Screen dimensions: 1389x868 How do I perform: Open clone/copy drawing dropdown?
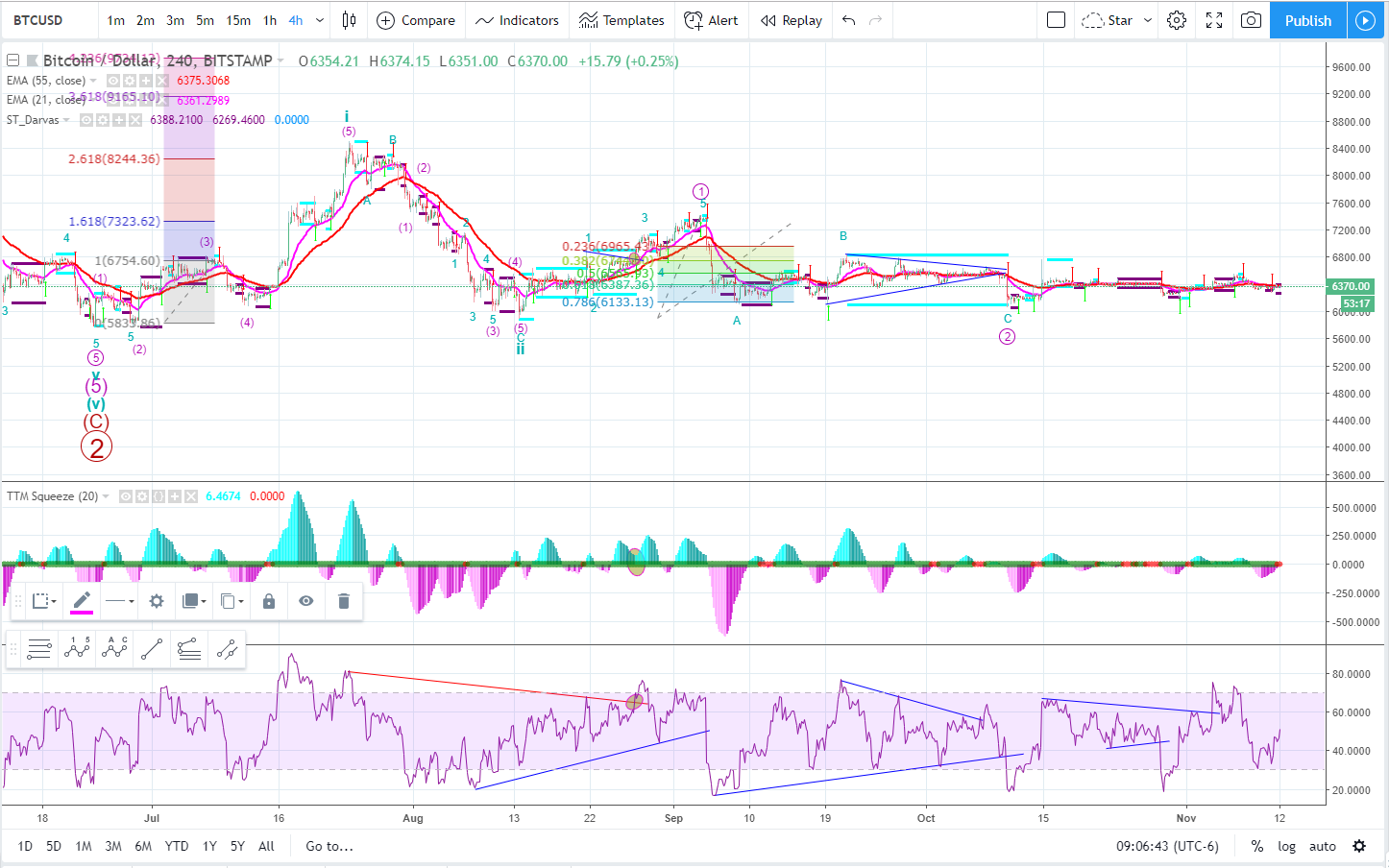[231, 601]
